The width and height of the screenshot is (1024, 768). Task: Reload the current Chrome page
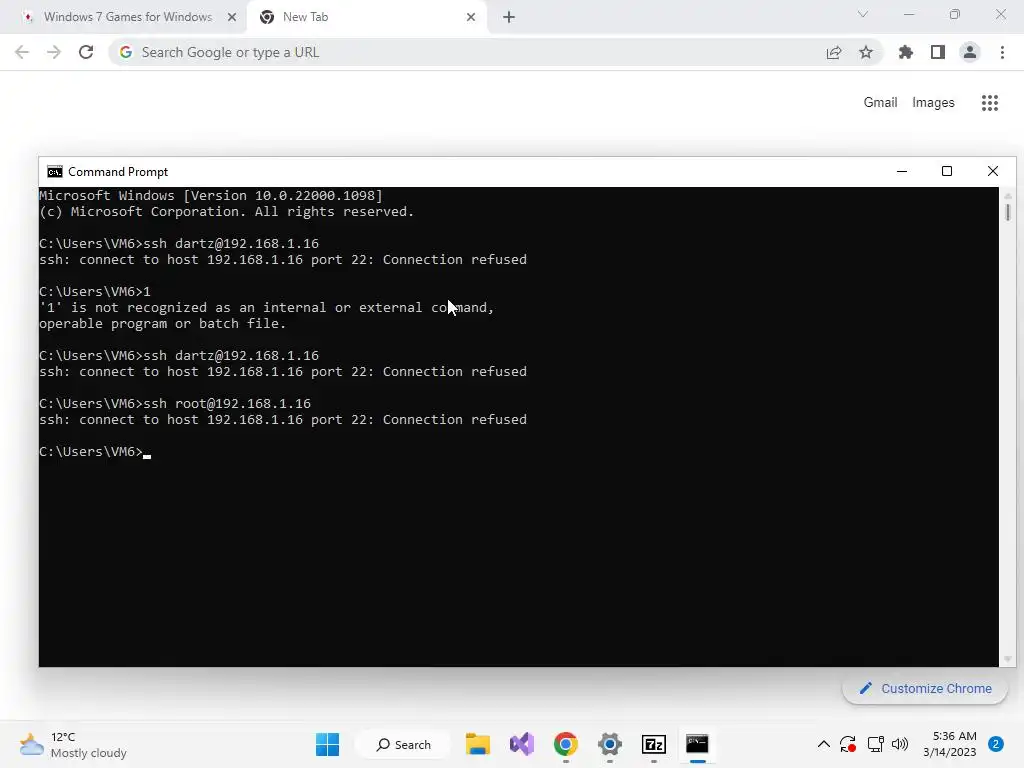coord(86,52)
